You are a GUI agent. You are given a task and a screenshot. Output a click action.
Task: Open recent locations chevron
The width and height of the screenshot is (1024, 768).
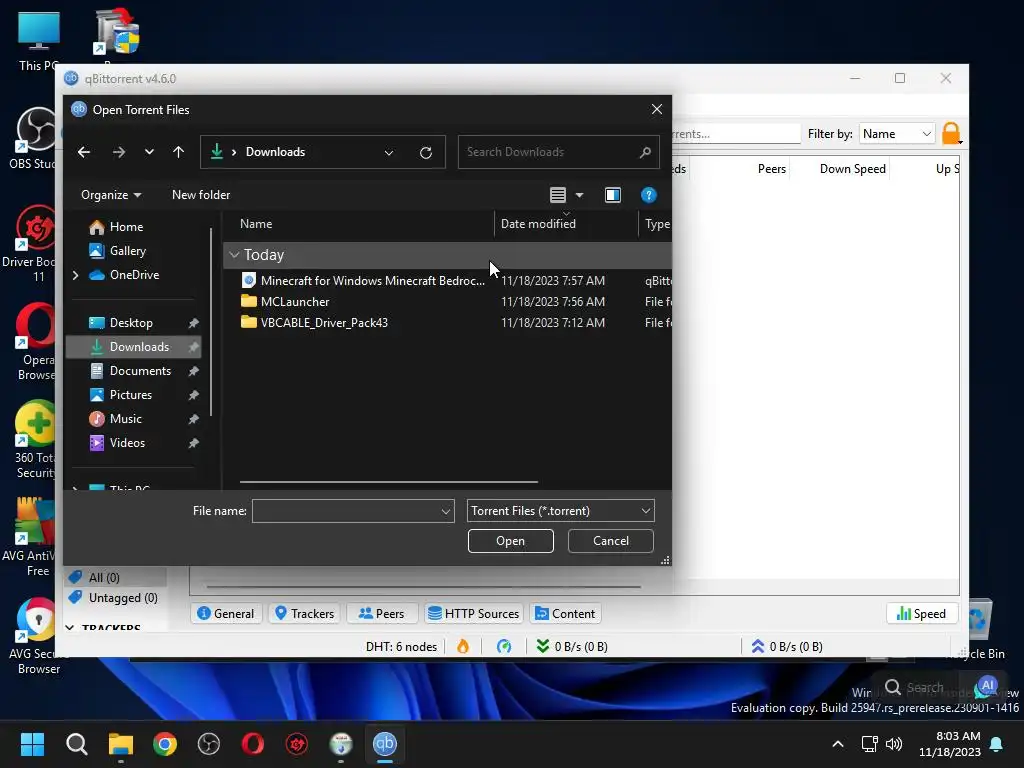[150, 152]
